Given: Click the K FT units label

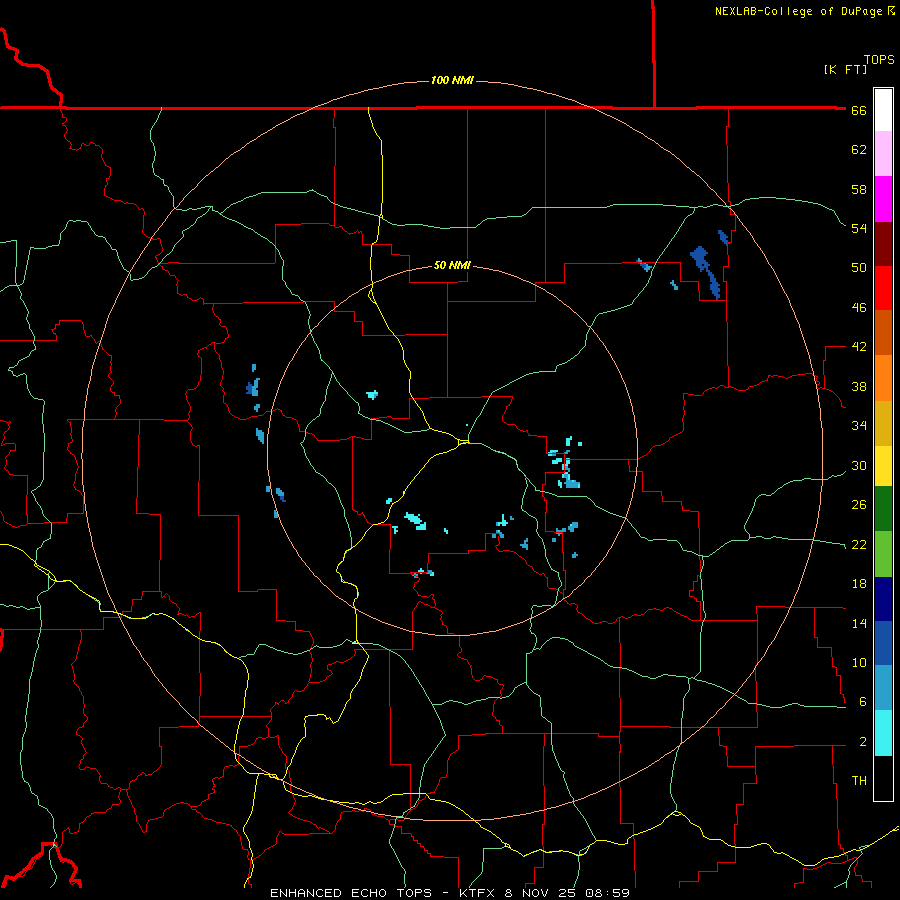Looking at the screenshot, I should (845, 69).
